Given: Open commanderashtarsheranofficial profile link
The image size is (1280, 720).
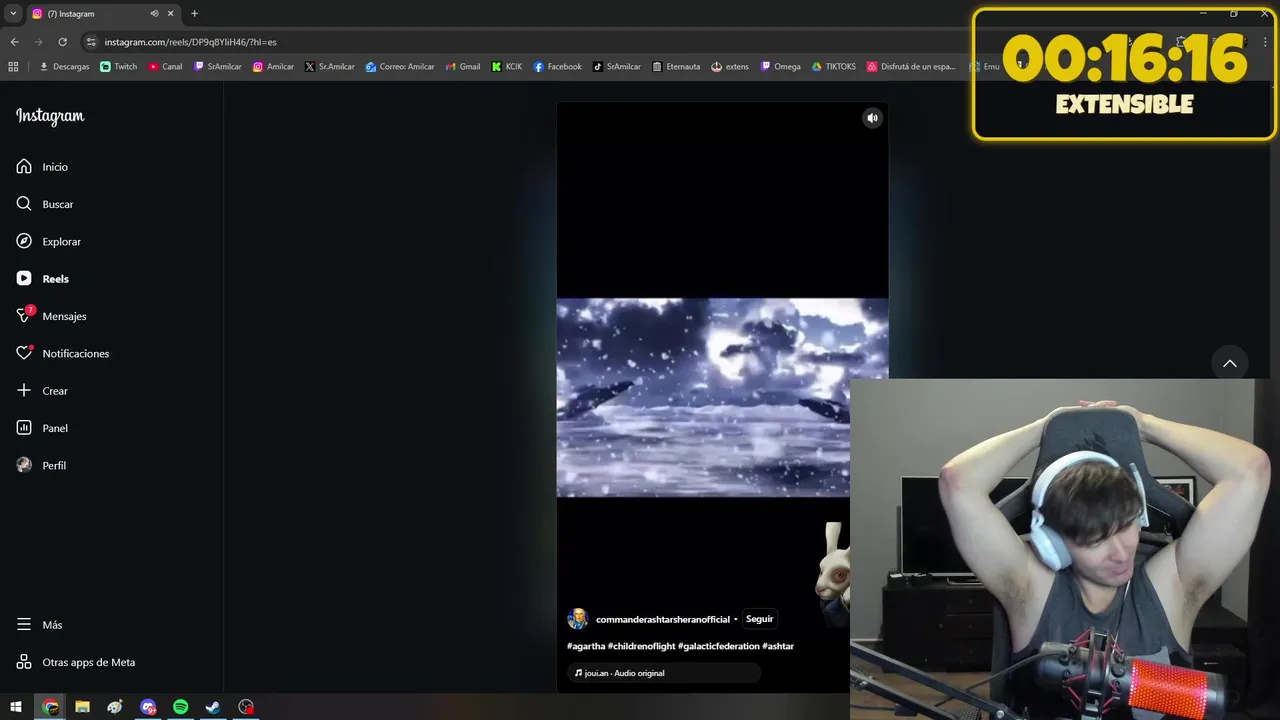Looking at the screenshot, I should 663,619.
